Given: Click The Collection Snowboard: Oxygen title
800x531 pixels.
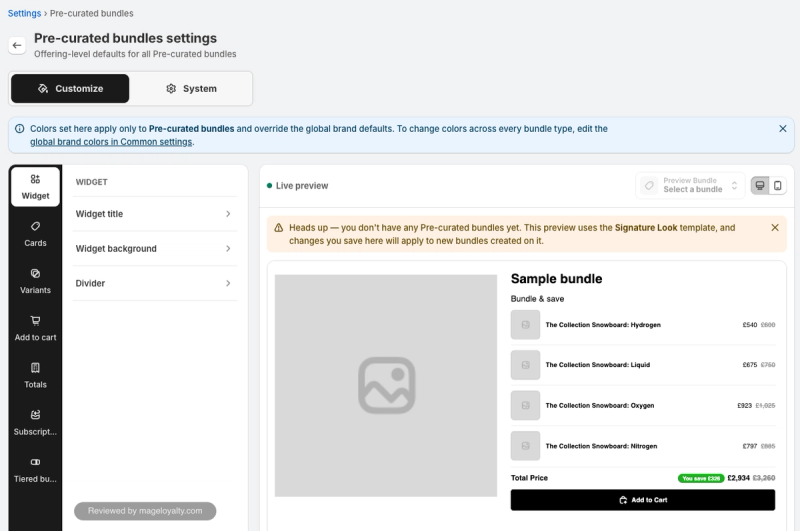Looking at the screenshot, I should pos(600,406).
